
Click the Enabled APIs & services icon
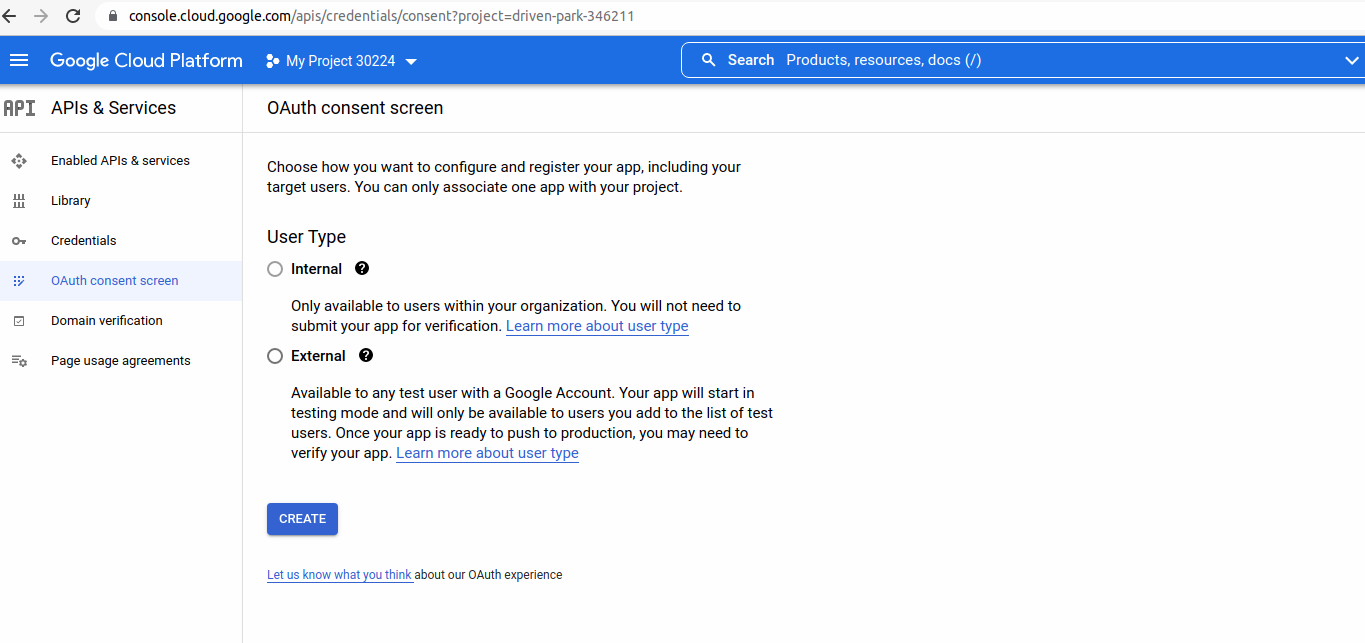click(19, 161)
